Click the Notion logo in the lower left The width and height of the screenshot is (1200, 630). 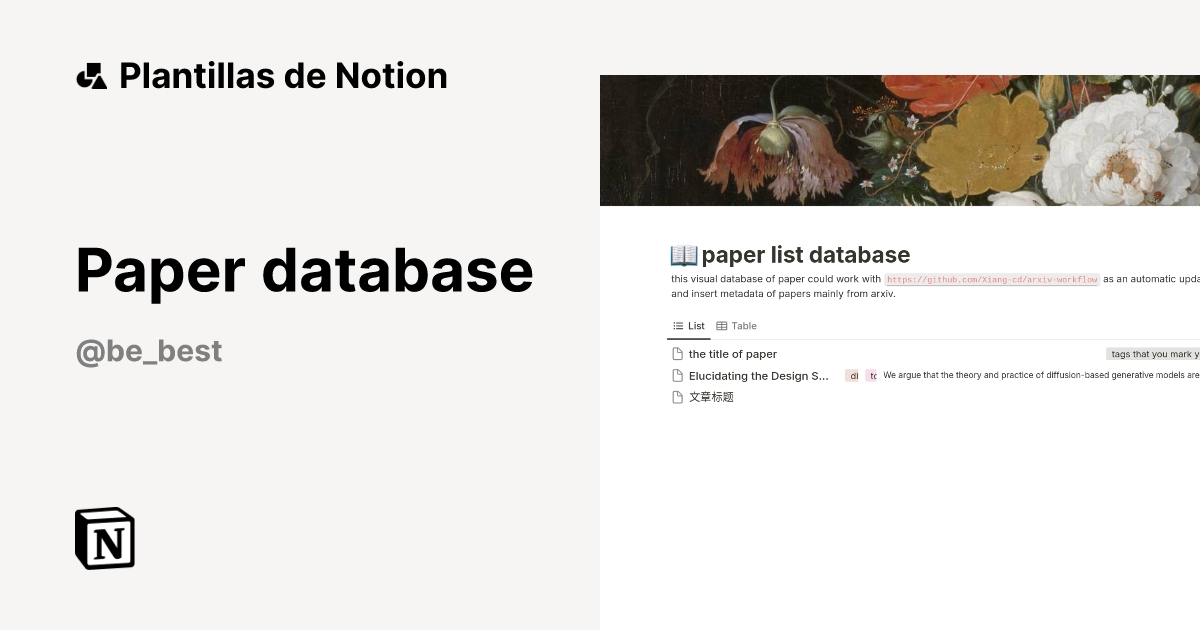[104, 538]
